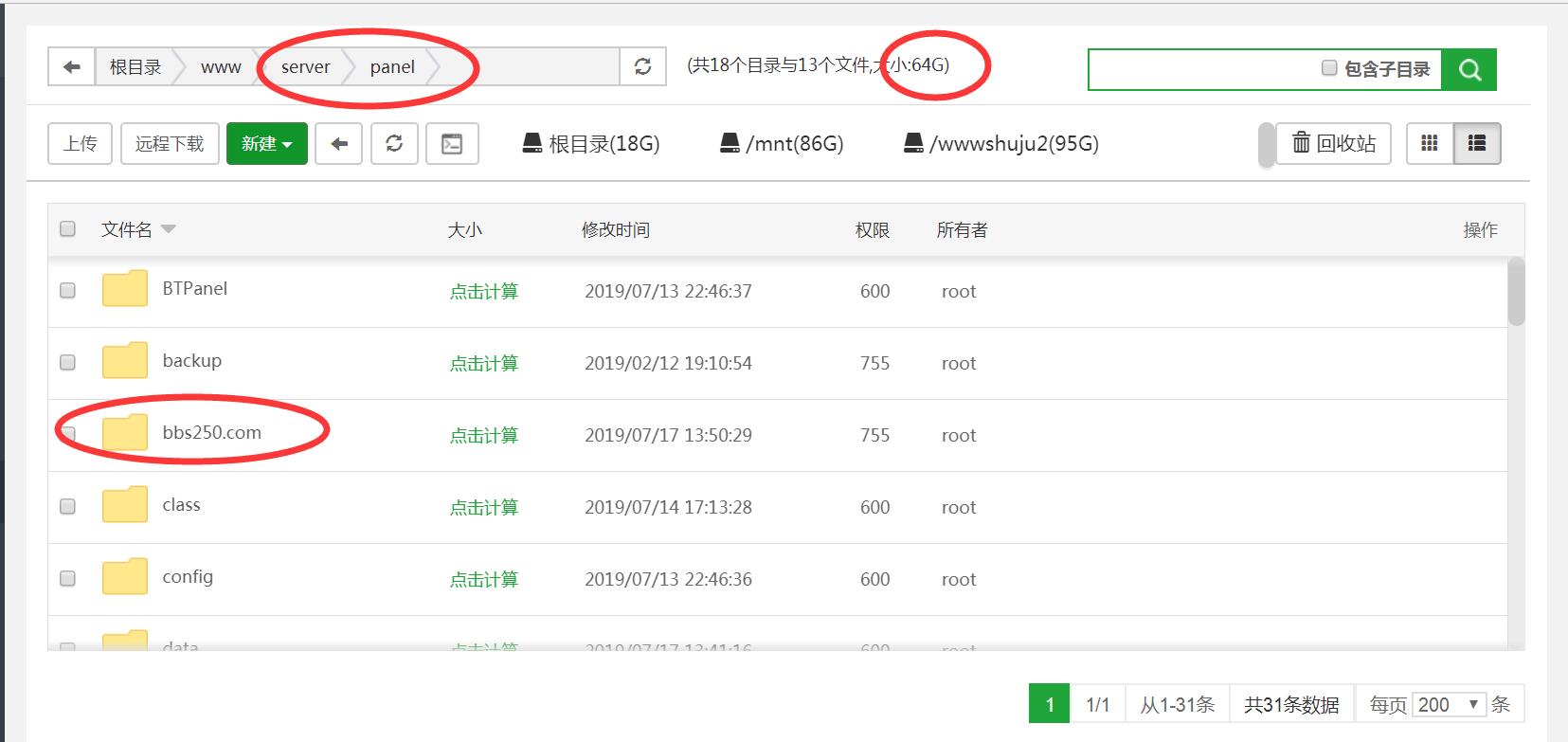Click the path bar back arrow
1568x742 pixels.
(71, 67)
